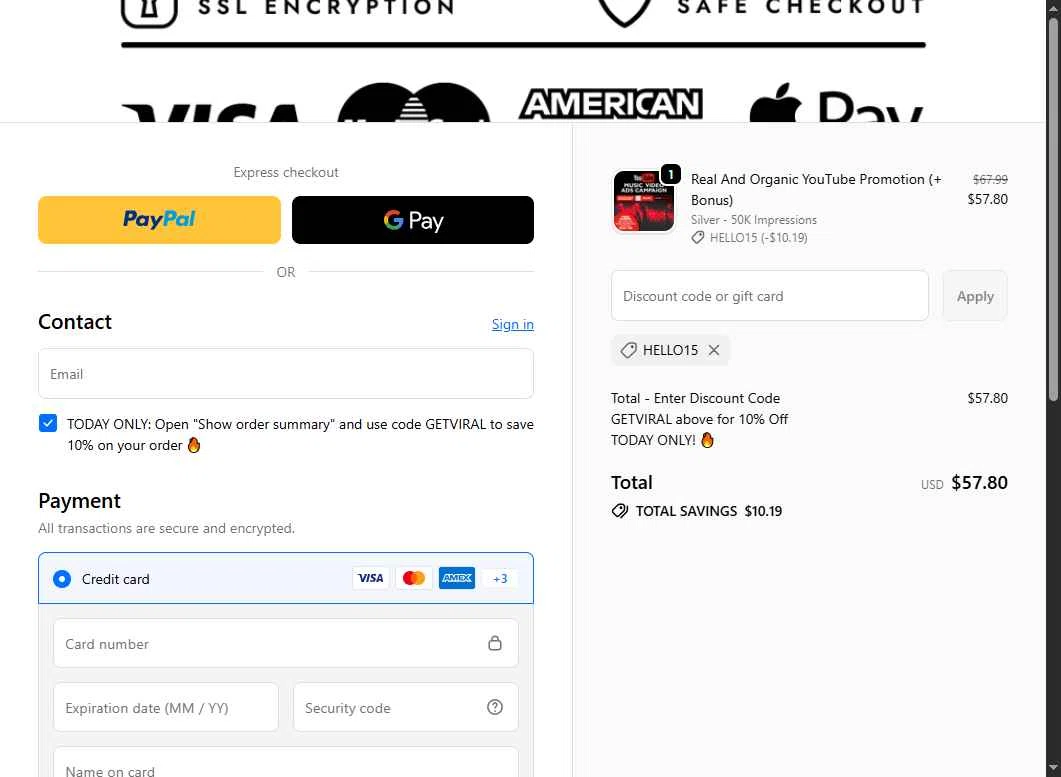1061x777 pixels.
Task: Focus the Name on card field
Action: (286, 762)
